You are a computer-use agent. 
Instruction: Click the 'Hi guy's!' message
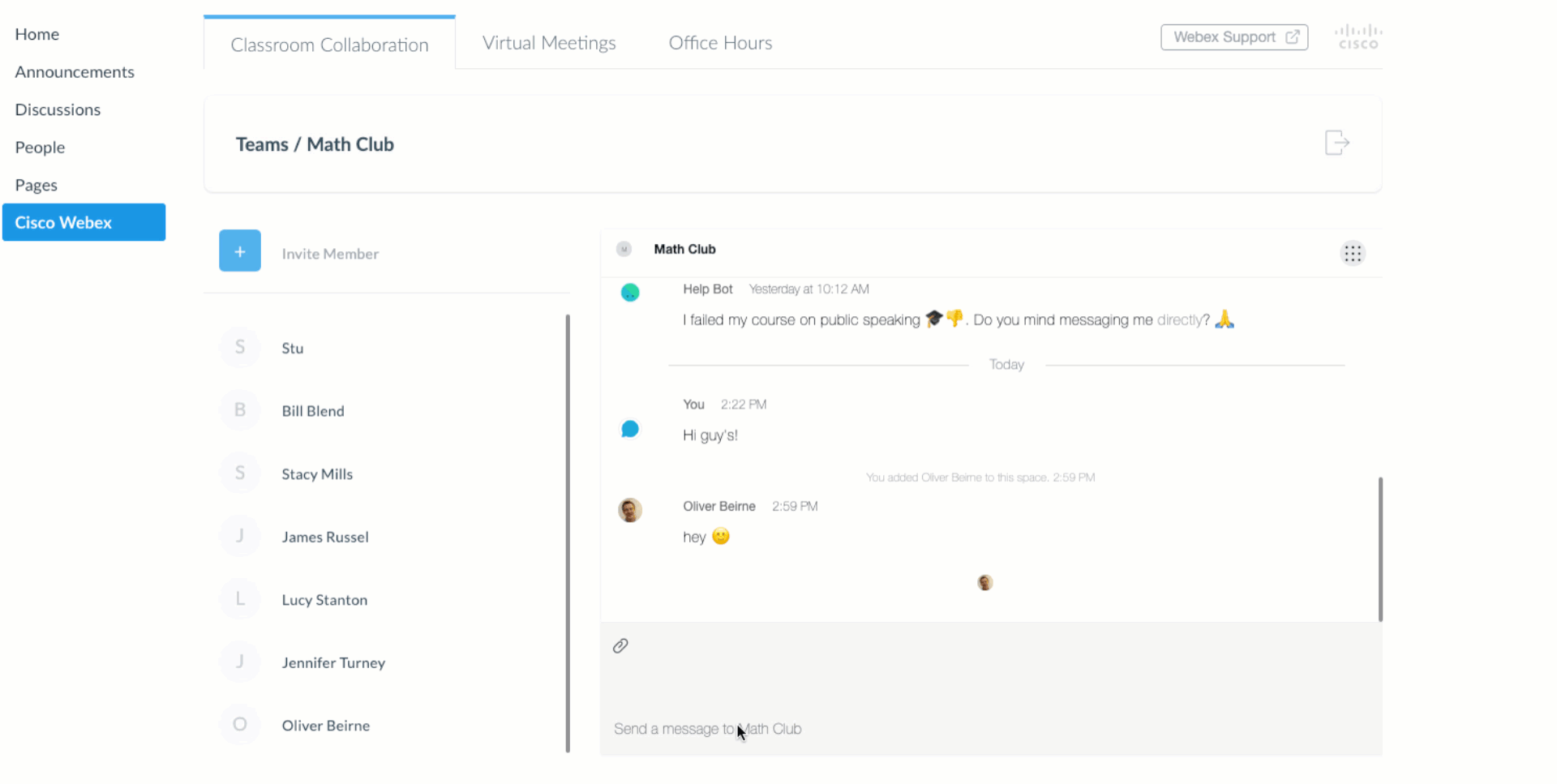[x=710, y=435]
